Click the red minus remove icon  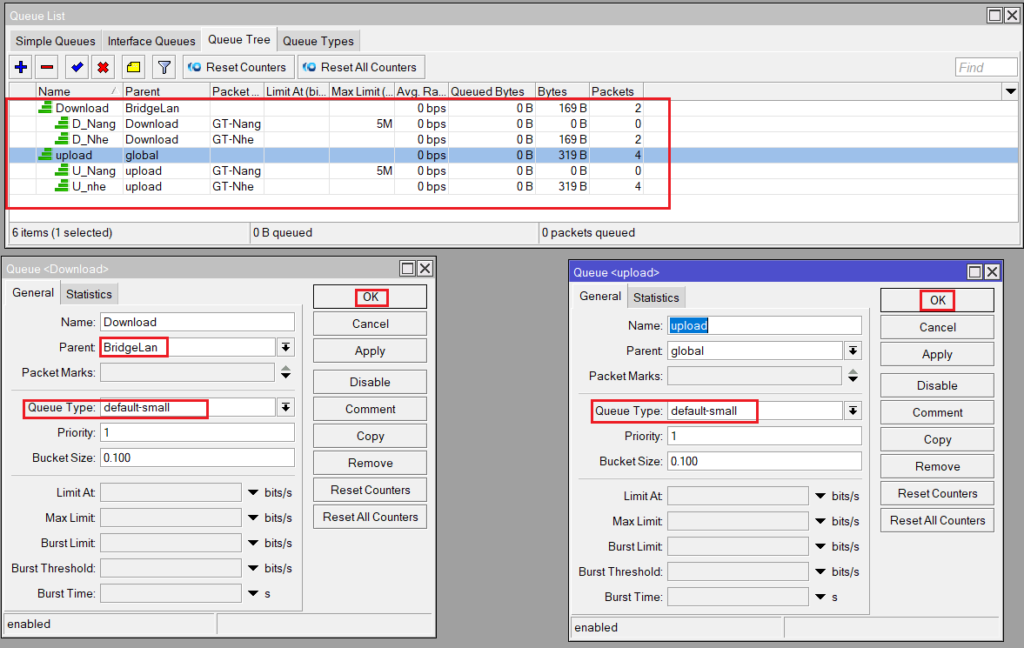(47, 67)
